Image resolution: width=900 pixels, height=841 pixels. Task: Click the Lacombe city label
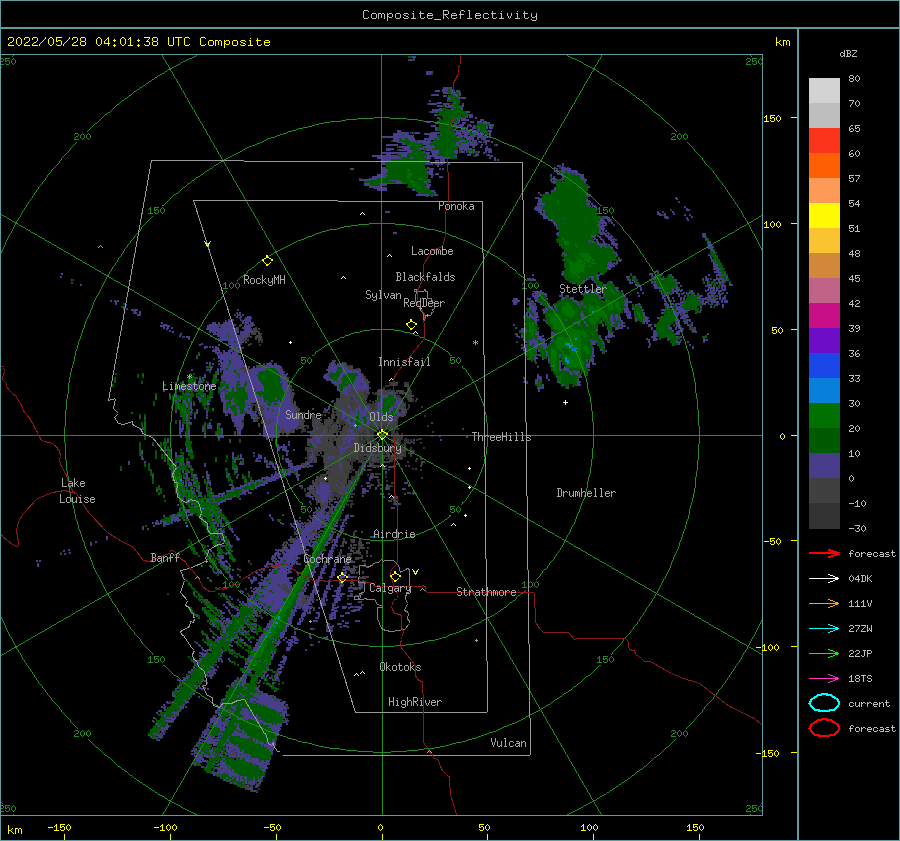[432, 251]
